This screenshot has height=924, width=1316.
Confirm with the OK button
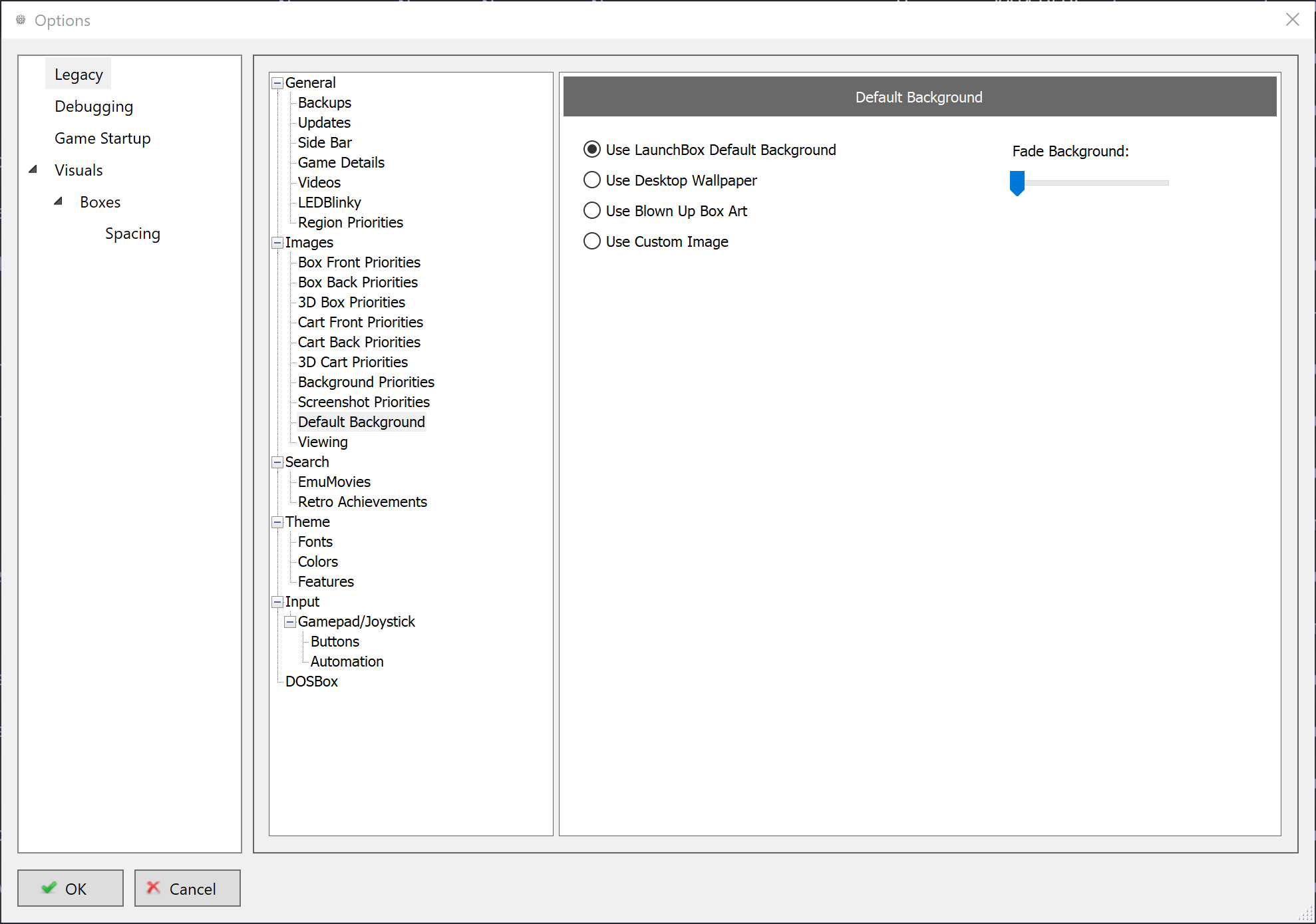click(x=71, y=888)
